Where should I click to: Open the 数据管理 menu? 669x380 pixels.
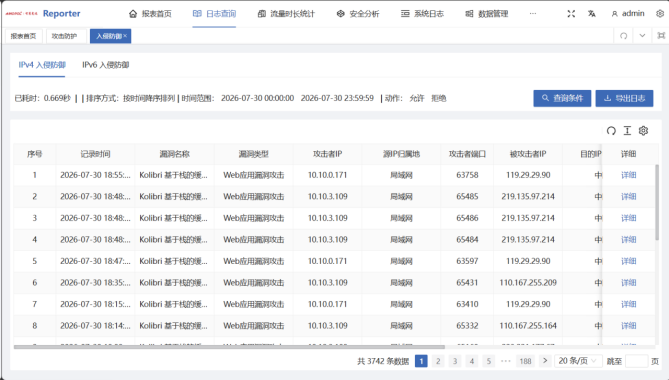pos(486,14)
